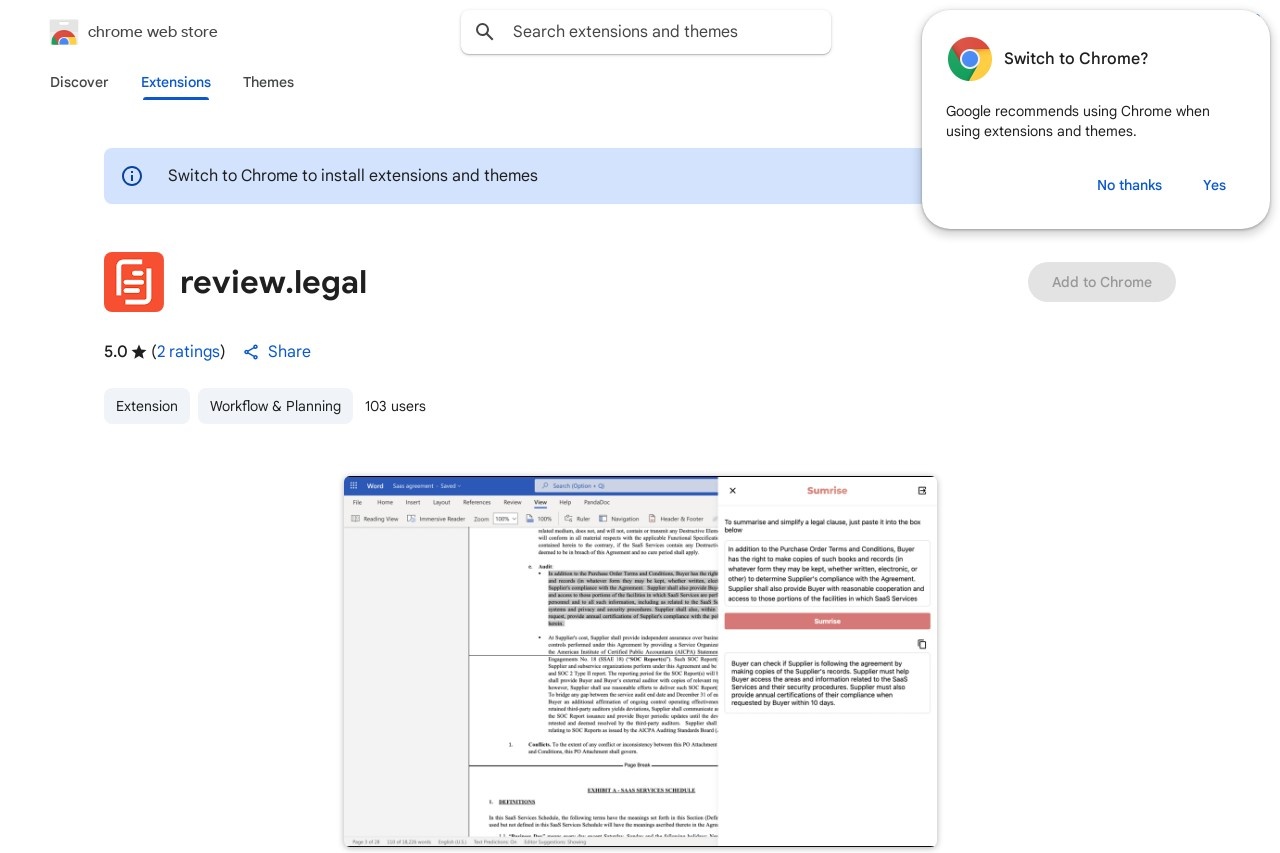This screenshot has height=853, width=1280.
Task: Click the 5.0 rating value
Action: [116, 352]
